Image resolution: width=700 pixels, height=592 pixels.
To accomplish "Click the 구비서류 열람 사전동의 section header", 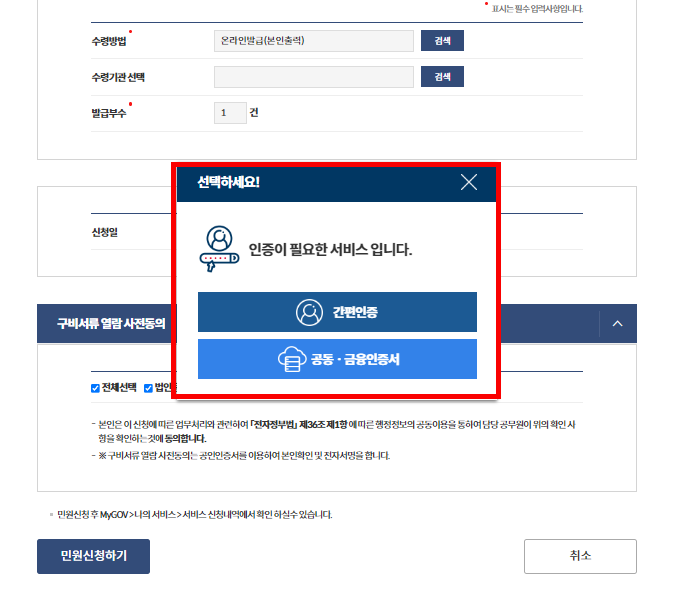I will (111, 324).
